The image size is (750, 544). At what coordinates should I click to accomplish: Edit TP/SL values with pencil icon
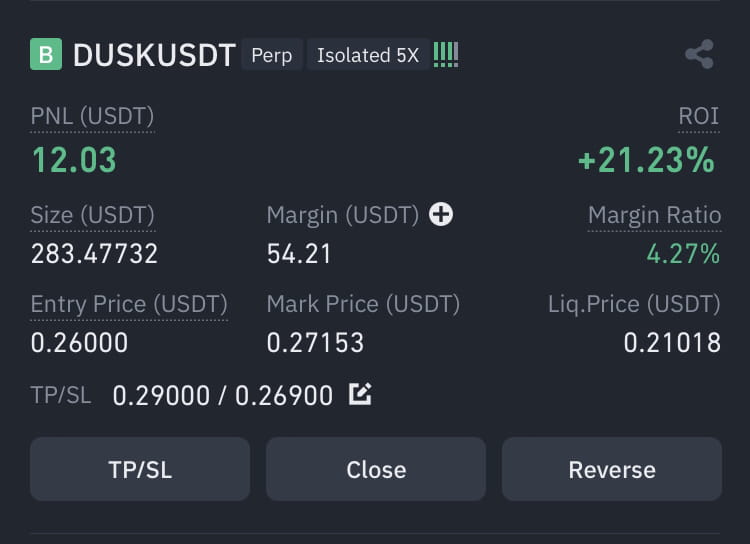[360, 394]
